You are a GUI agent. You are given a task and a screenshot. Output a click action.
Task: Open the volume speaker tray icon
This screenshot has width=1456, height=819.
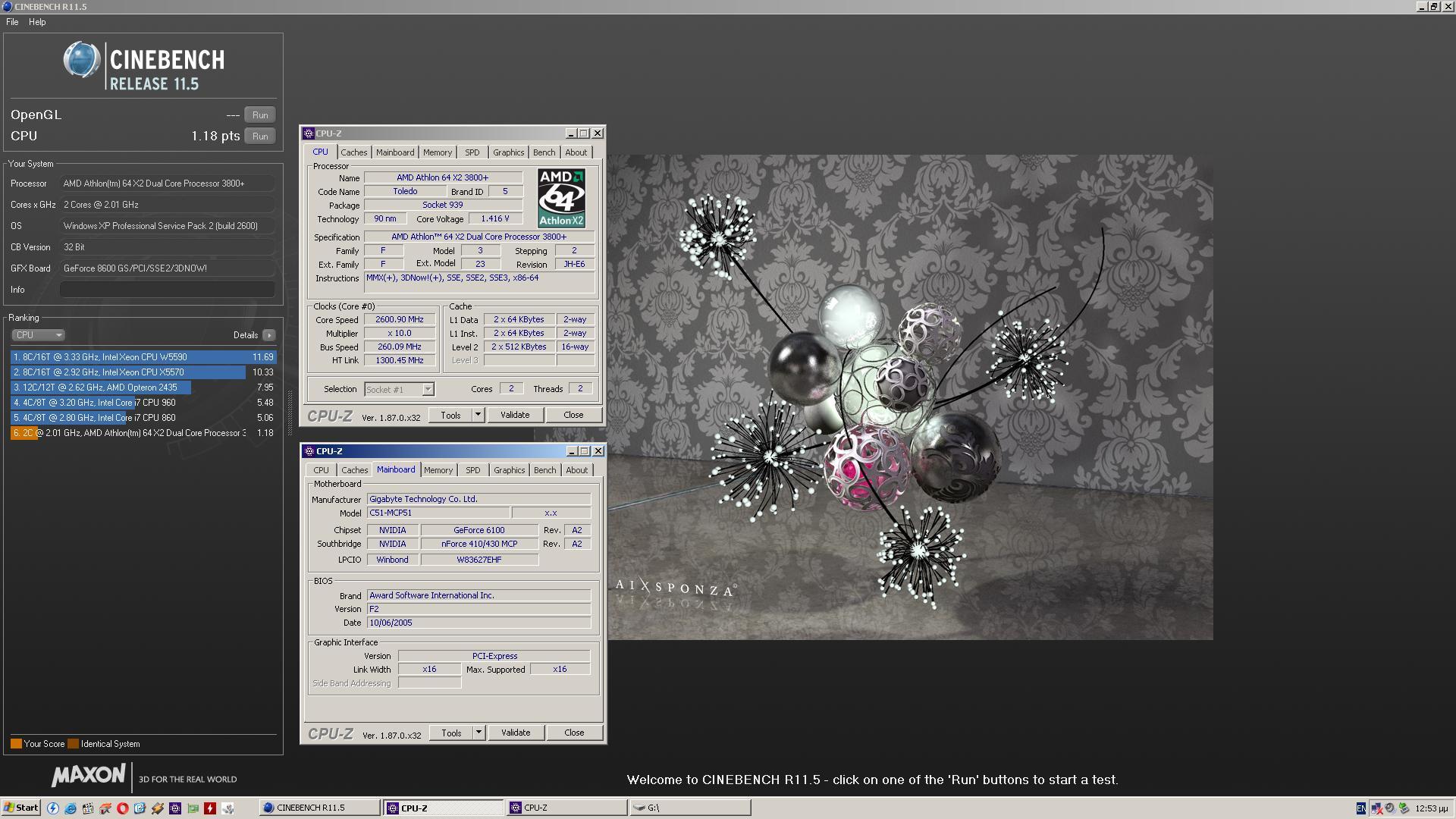coord(1390,808)
